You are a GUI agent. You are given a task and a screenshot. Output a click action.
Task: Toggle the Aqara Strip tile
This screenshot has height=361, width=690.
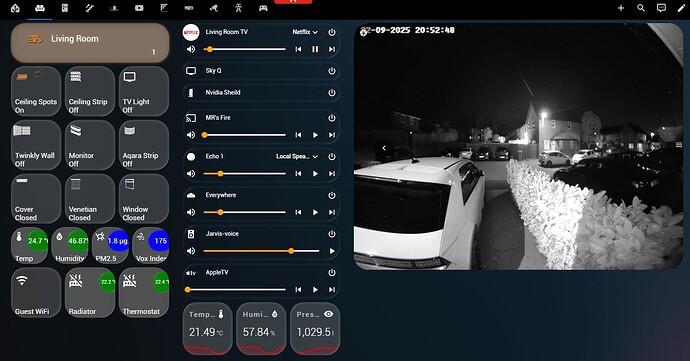point(143,145)
